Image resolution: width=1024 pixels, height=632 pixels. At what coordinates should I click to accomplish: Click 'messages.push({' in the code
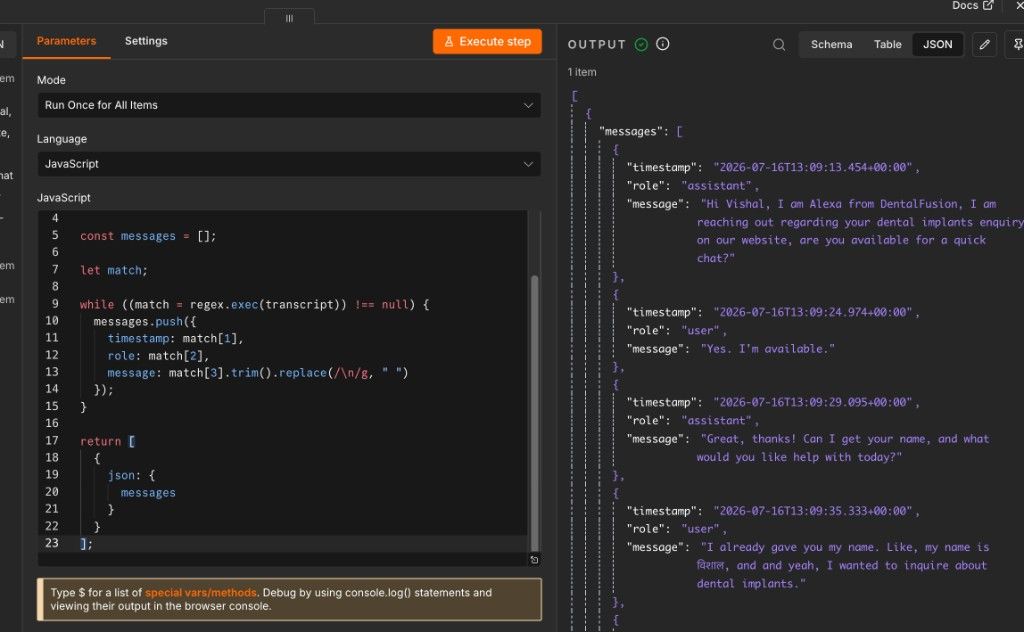[144, 321]
